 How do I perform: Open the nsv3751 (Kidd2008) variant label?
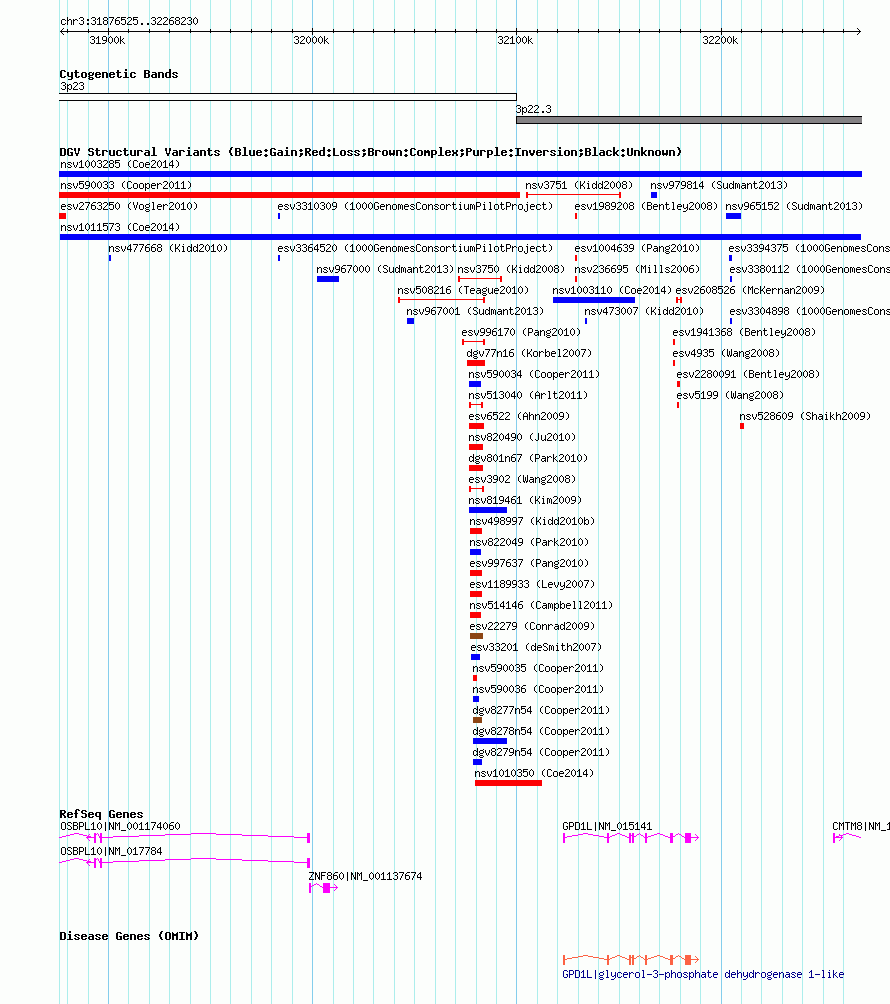[x=579, y=186]
